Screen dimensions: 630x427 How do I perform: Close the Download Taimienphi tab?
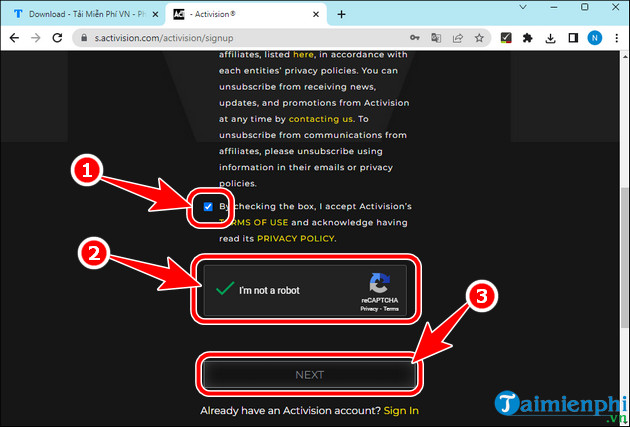155,14
